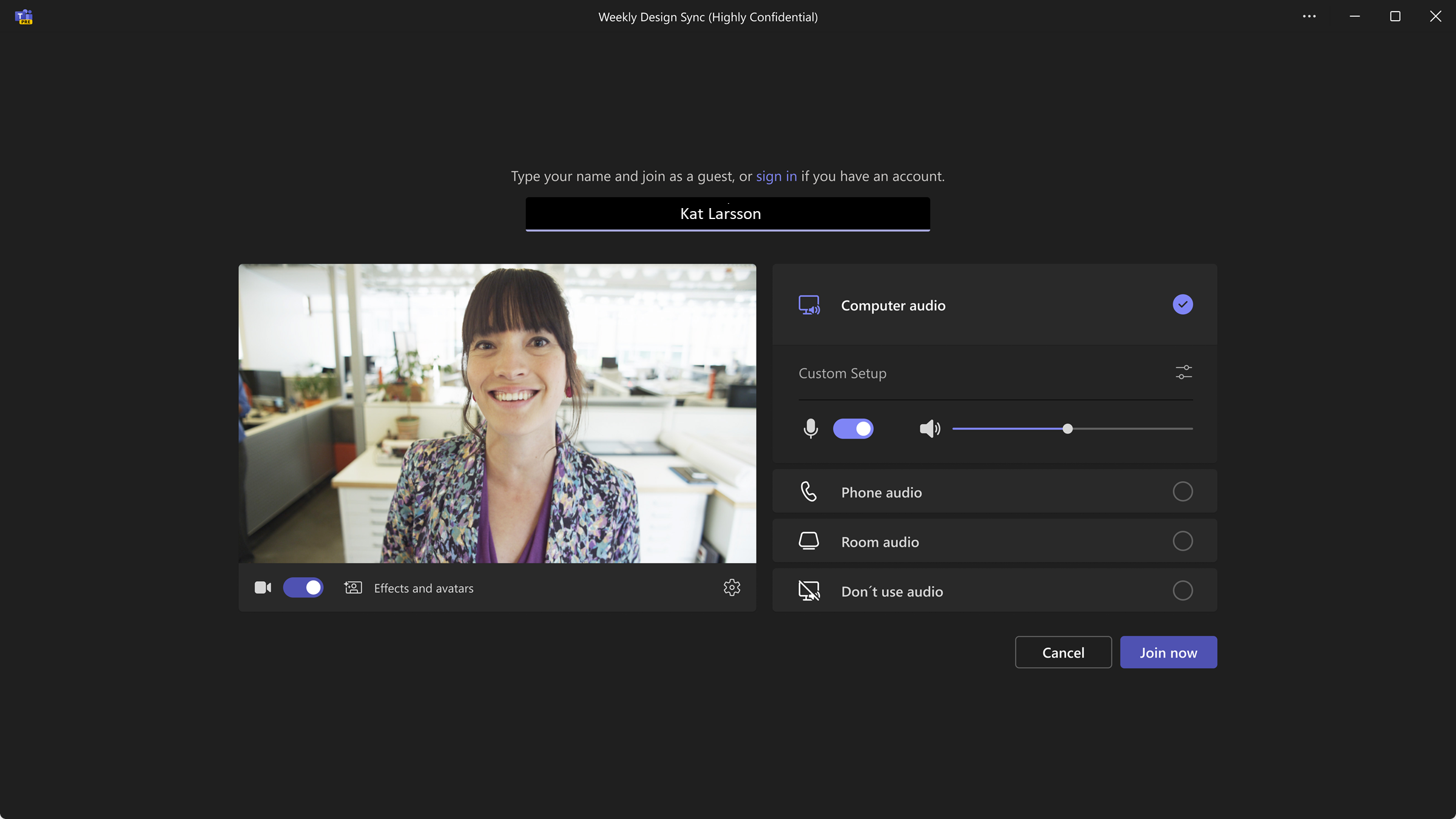Toggle the microphone switch off
Image resolution: width=1456 pixels, height=819 pixels.
tap(853, 428)
